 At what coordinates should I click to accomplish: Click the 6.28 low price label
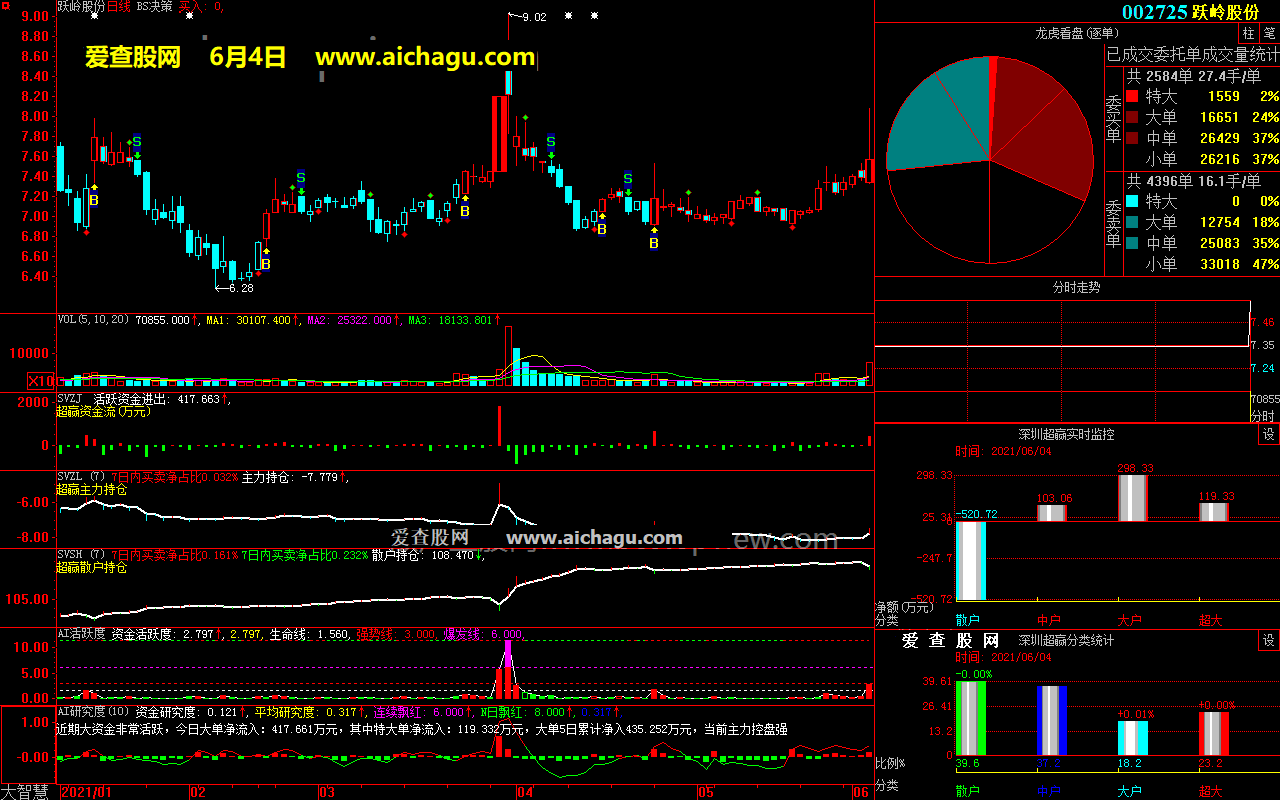pos(241,288)
